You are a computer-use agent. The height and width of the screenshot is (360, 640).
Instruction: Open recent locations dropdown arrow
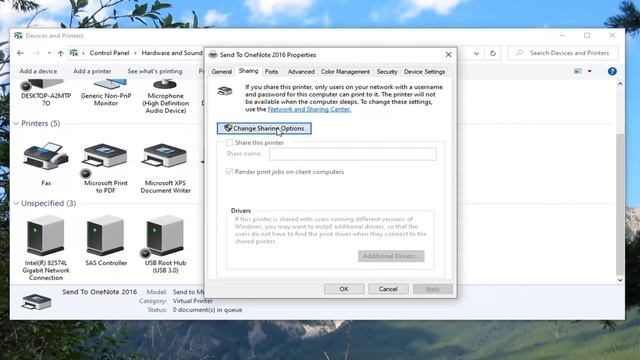(49, 53)
